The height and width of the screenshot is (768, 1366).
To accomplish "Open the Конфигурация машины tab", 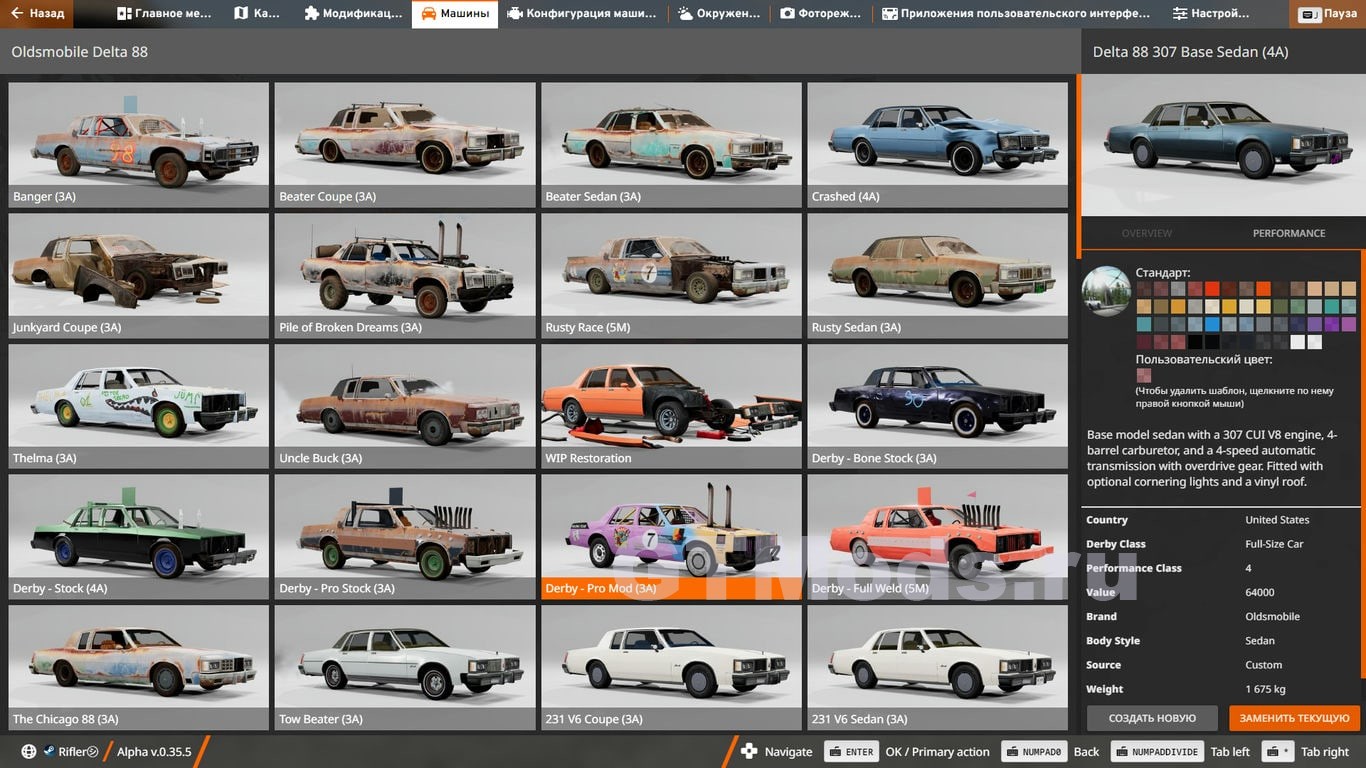I will pos(582,14).
